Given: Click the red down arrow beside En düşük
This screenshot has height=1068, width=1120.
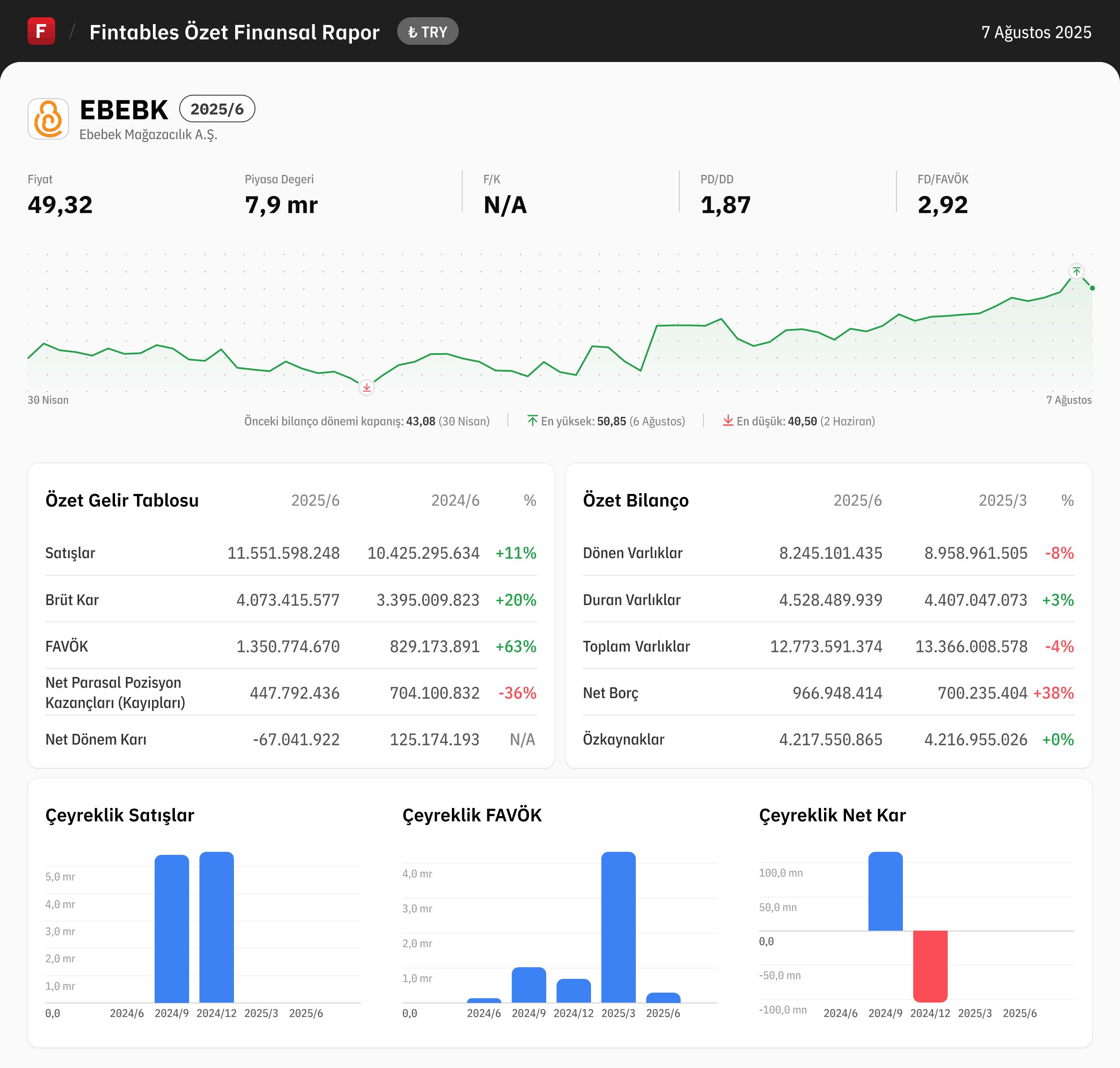Looking at the screenshot, I should point(728,421).
